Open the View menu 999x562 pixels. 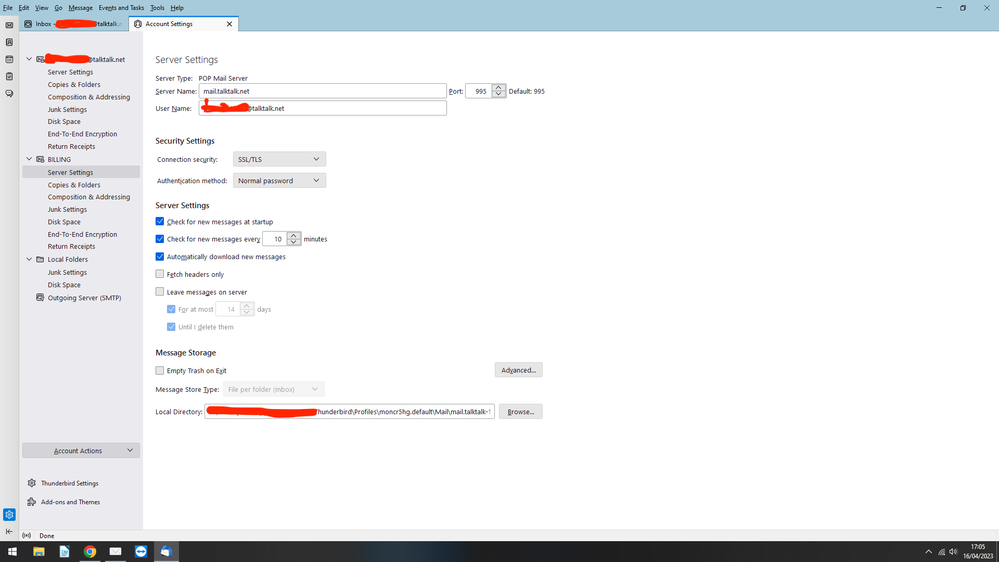(41, 8)
